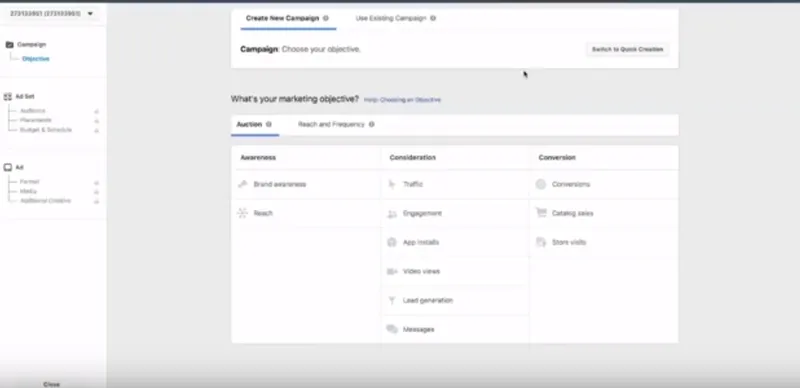Image resolution: width=800 pixels, height=388 pixels.
Task: Click info icon next to Use Existing Campaign
Action: pos(433,18)
